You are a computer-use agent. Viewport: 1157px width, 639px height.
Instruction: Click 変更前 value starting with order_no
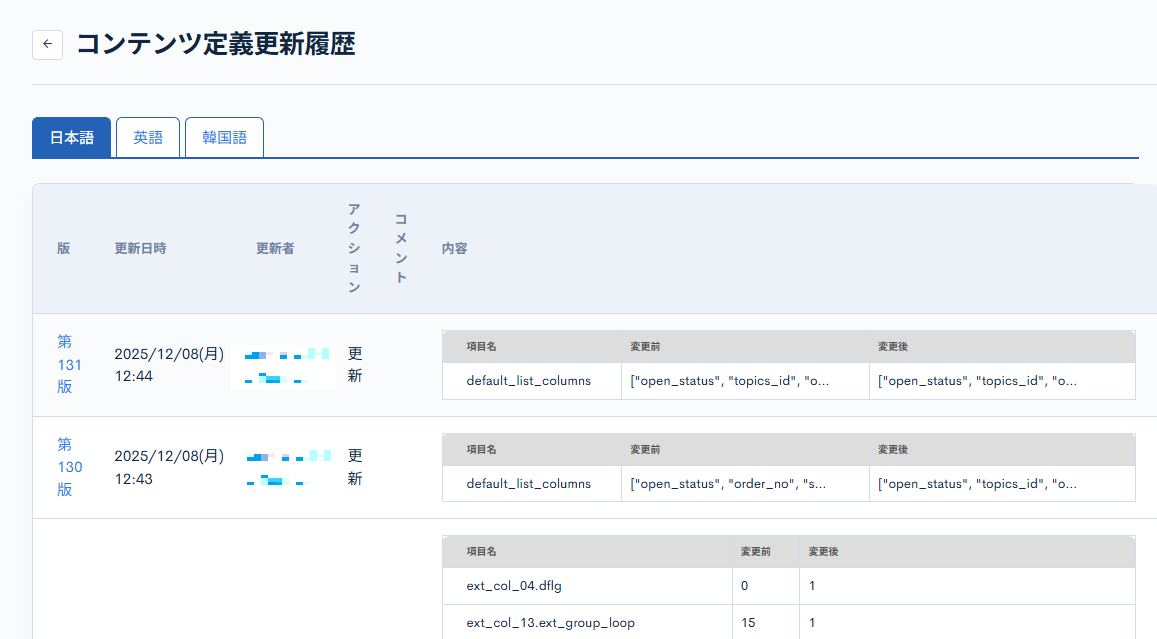coord(728,484)
